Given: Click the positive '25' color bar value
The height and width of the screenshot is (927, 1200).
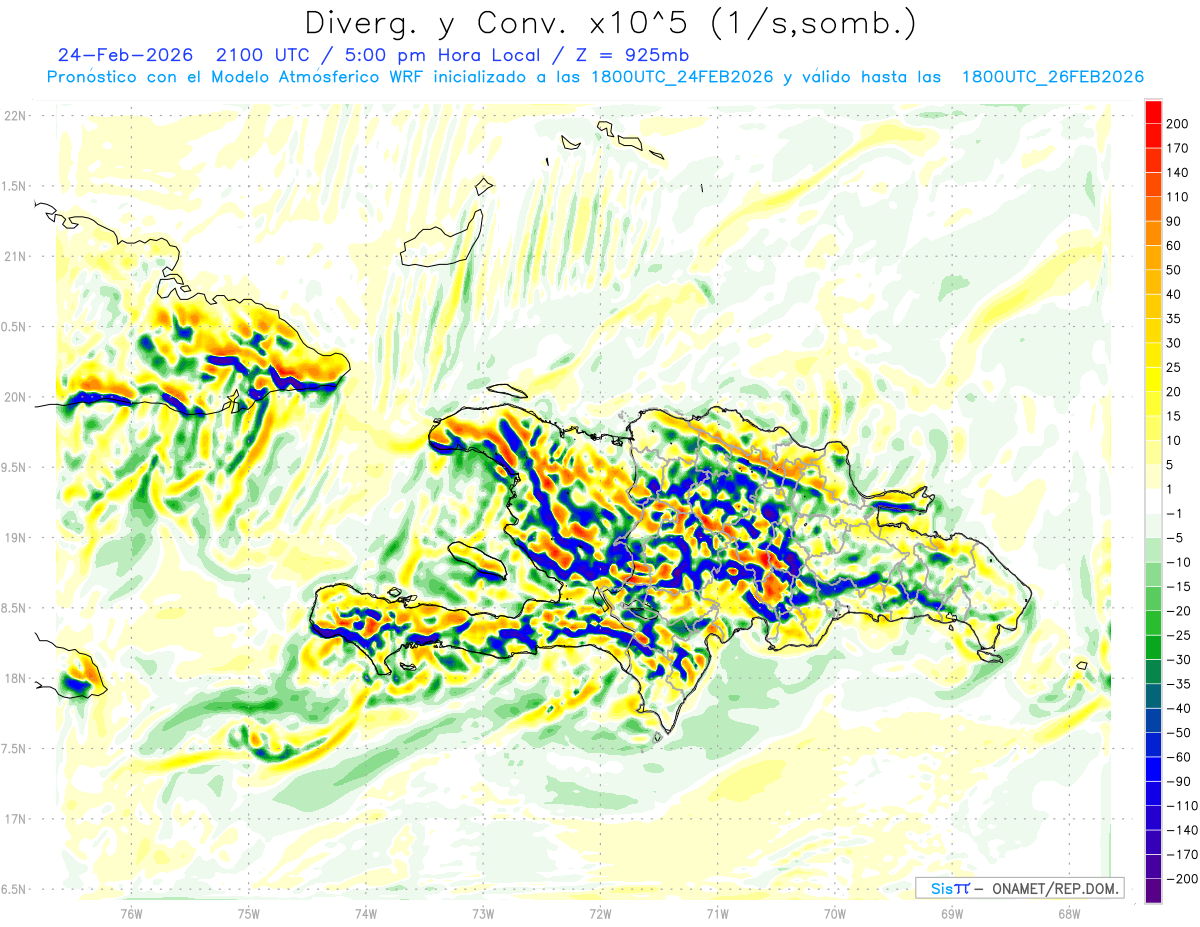Looking at the screenshot, I should point(1174,368).
